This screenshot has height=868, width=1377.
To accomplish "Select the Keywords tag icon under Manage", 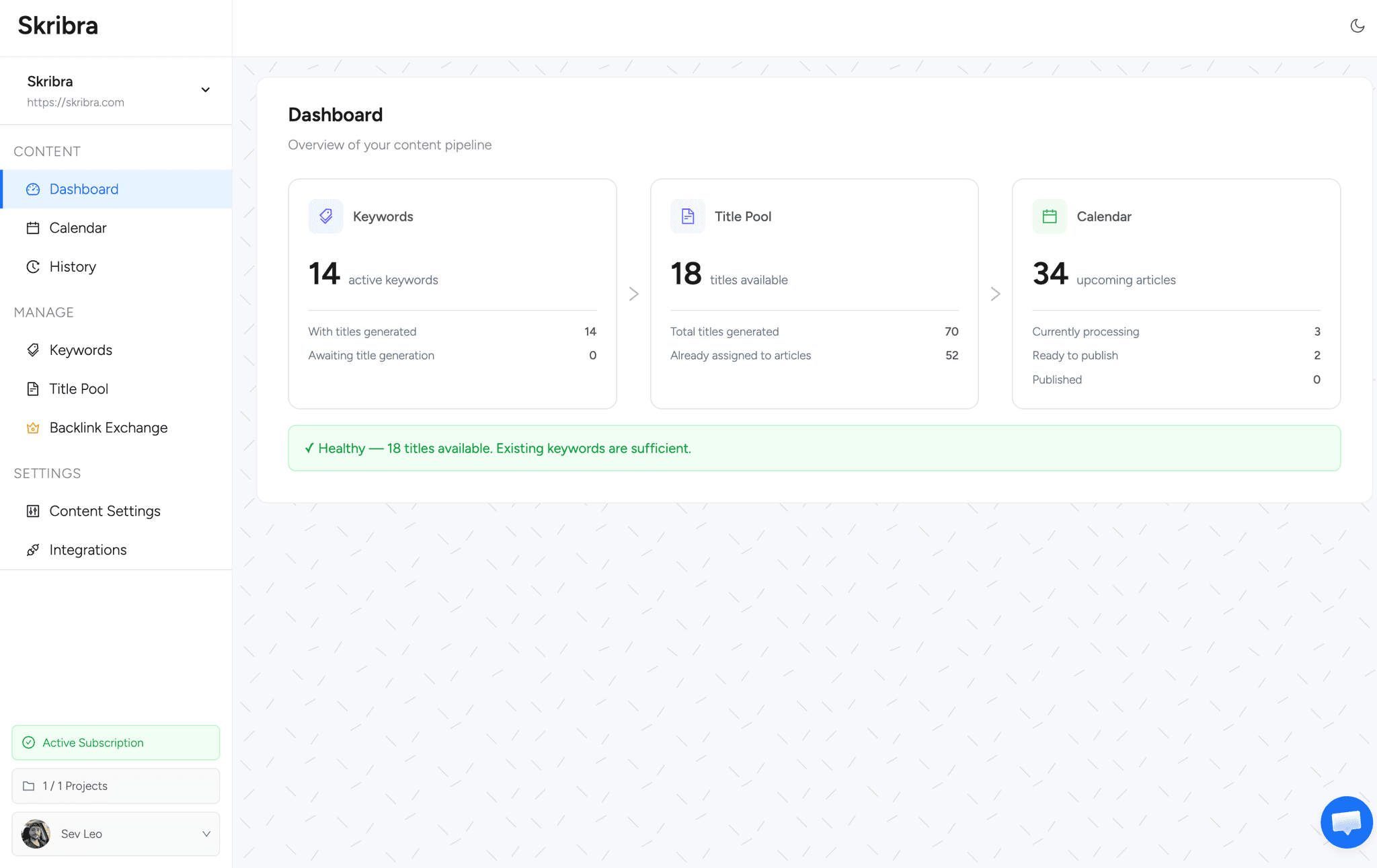I will pyautogui.click(x=33, y=350).
